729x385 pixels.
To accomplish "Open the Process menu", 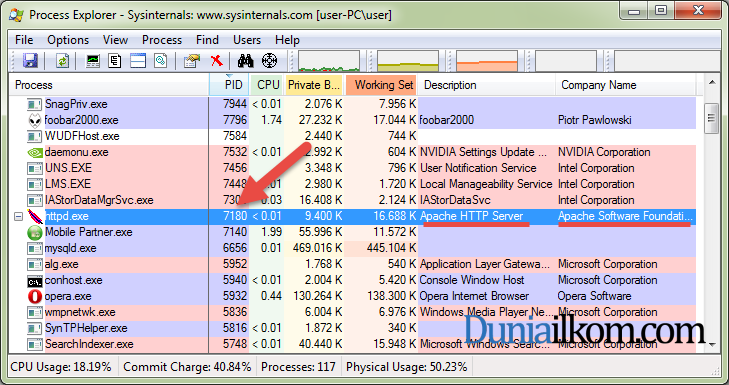I will [x=162, y=40].
